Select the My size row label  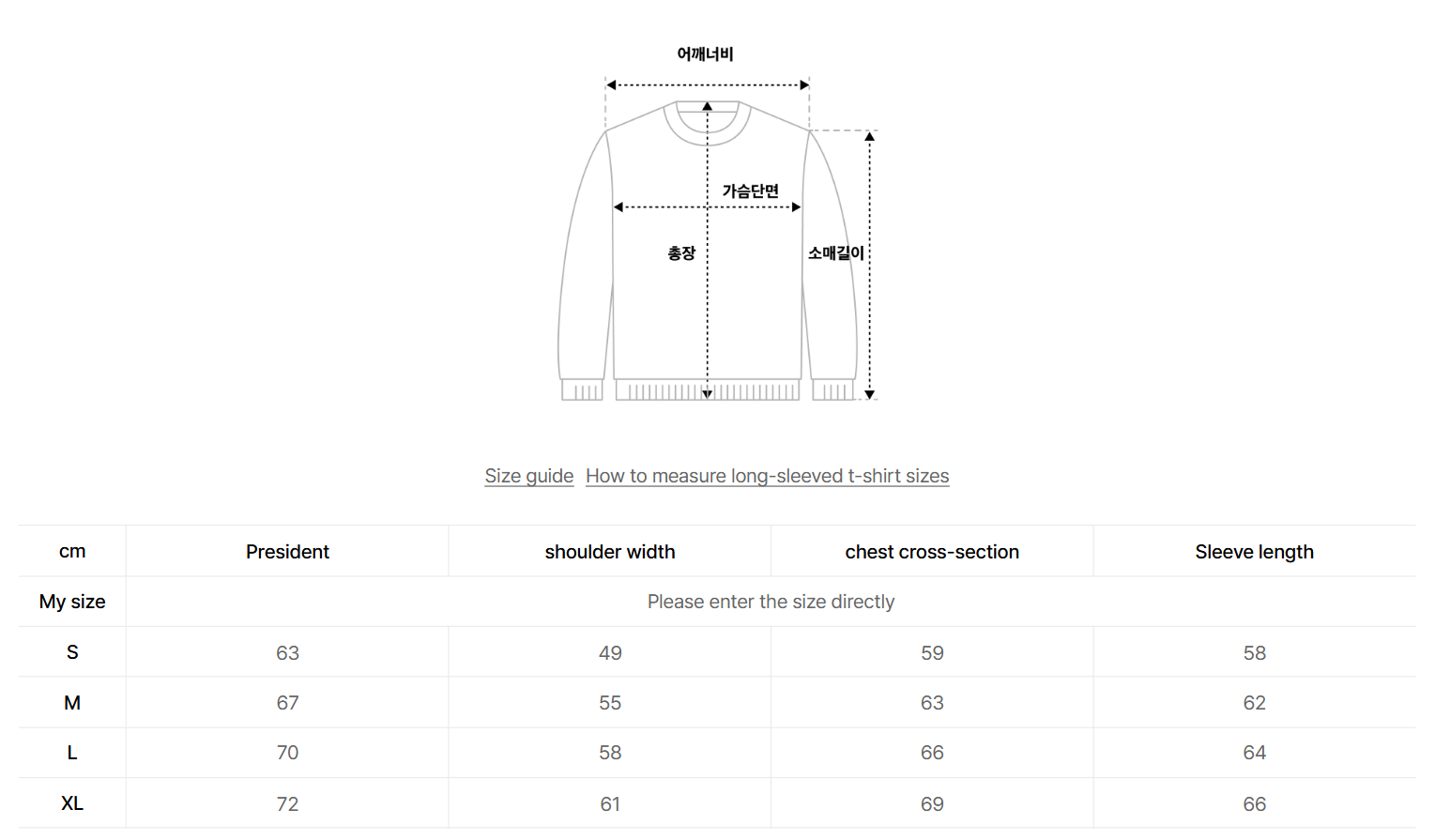click(x=72, y=602)
